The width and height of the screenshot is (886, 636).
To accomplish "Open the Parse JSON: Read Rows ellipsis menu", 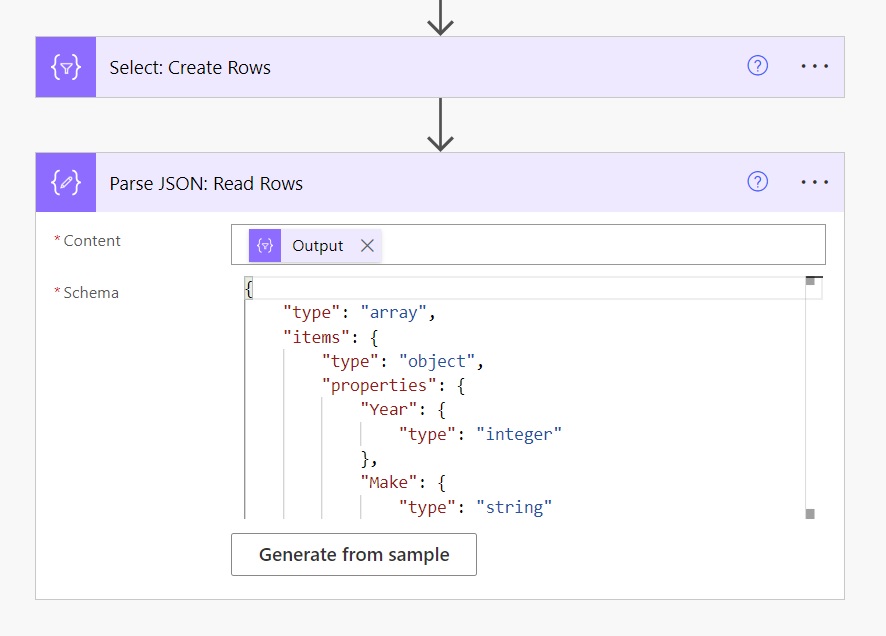I will pos(815,182).
